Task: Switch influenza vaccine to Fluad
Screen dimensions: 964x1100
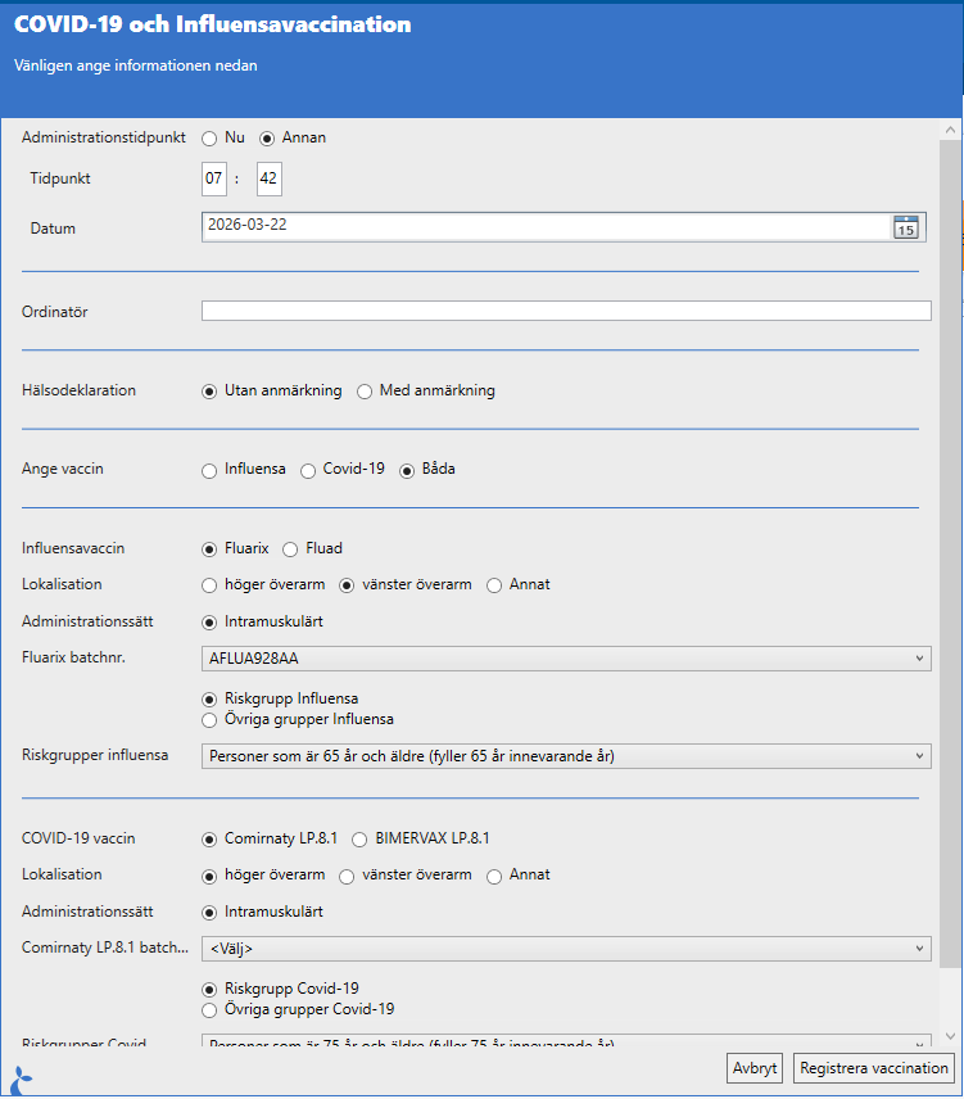Action: point(290,549)
